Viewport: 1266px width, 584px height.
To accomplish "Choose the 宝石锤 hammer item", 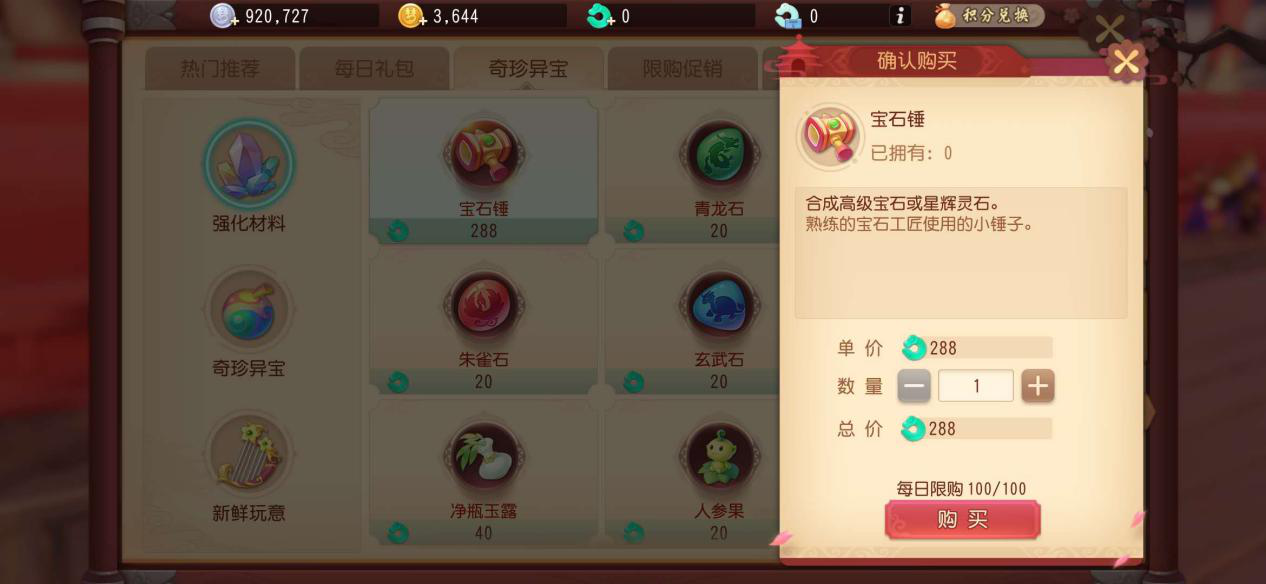I will click(x=484, y=171).
